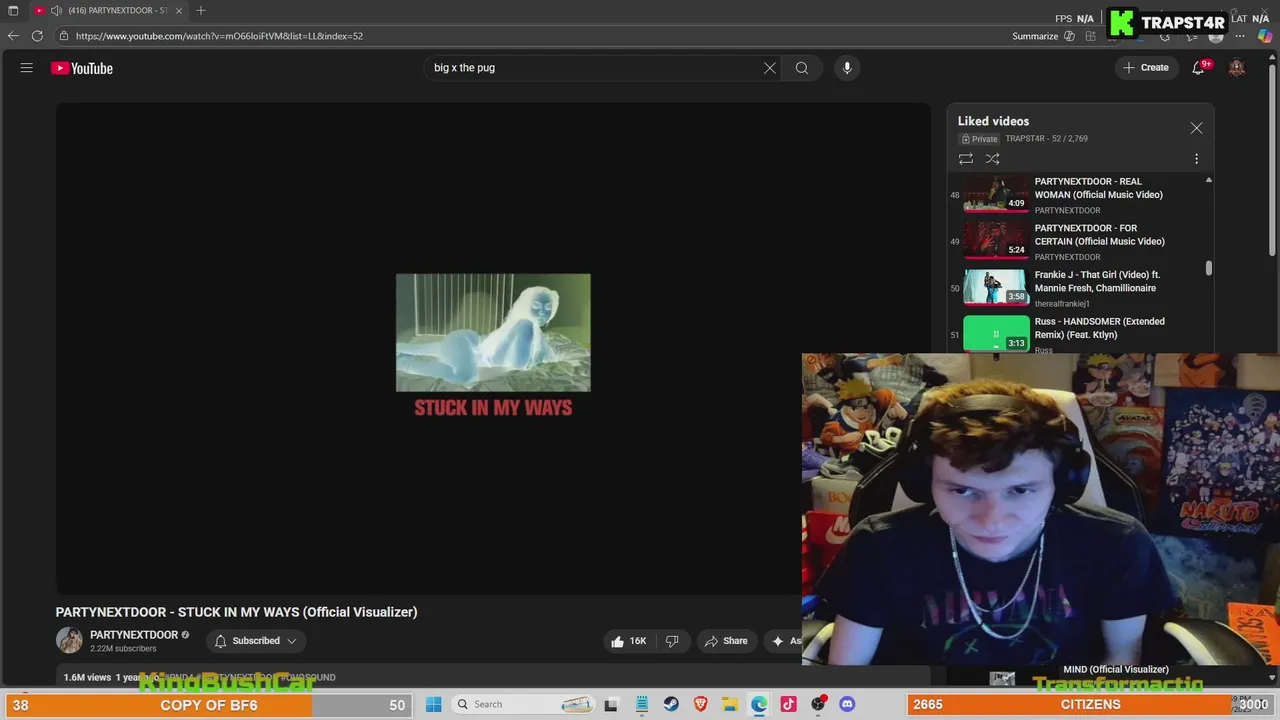
Task: Start voice search with the microphone
Action: pos(847,68)
